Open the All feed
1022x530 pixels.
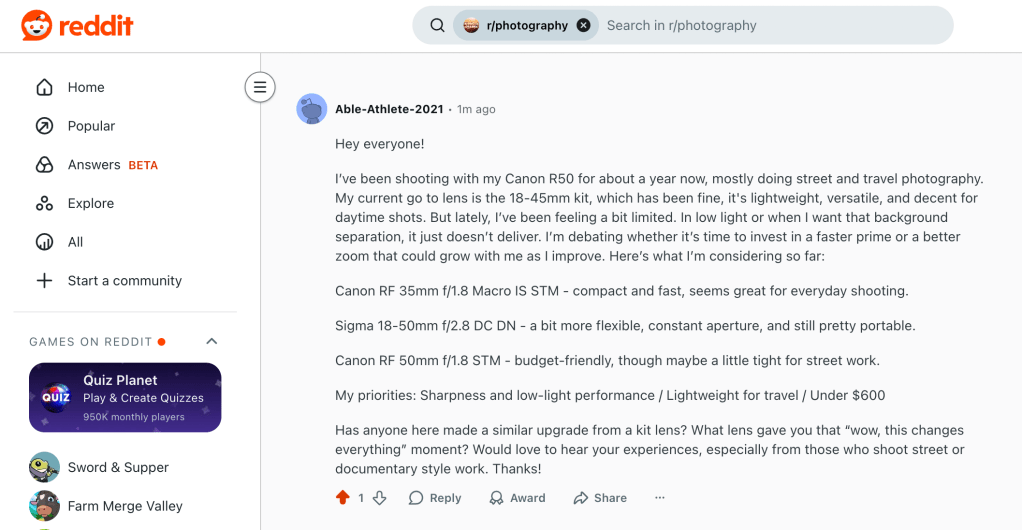[x=75, y=242]
